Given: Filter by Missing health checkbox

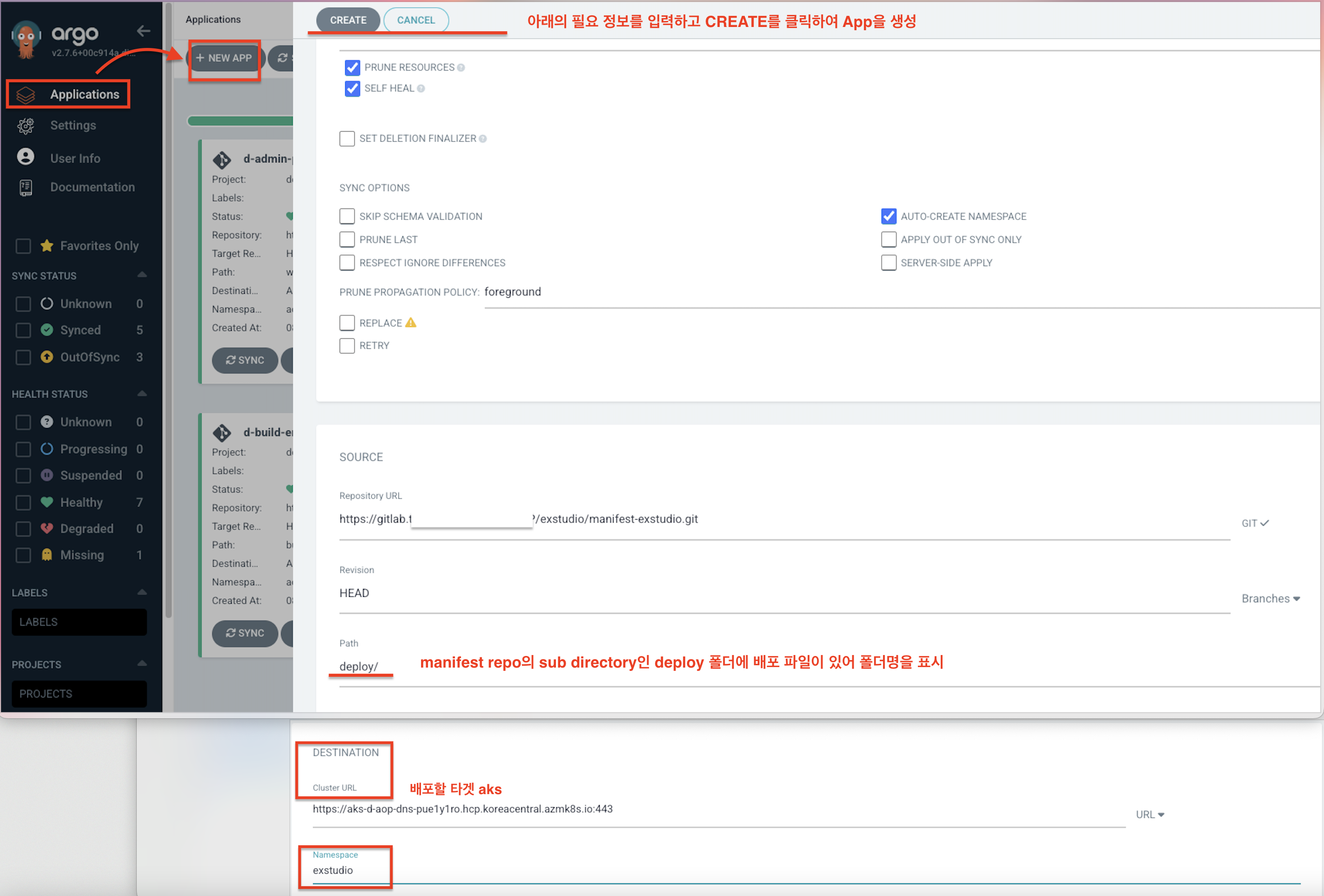Looking at the screenshot, I should tap(23, 555).
